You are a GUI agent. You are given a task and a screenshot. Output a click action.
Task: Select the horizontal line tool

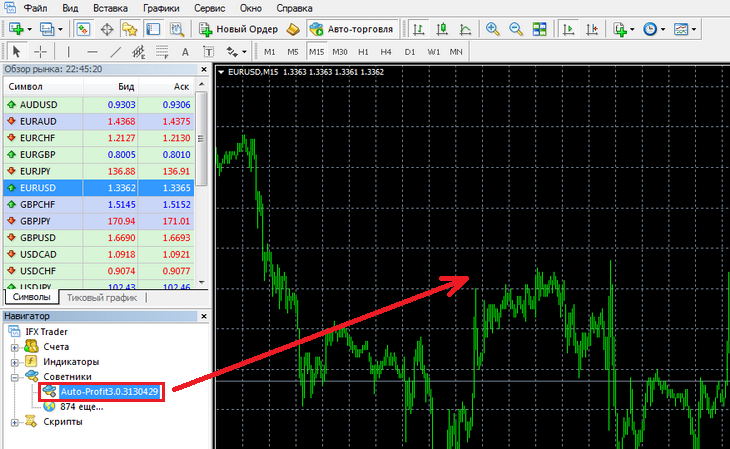pyautogui.click(x=92, y=51)
